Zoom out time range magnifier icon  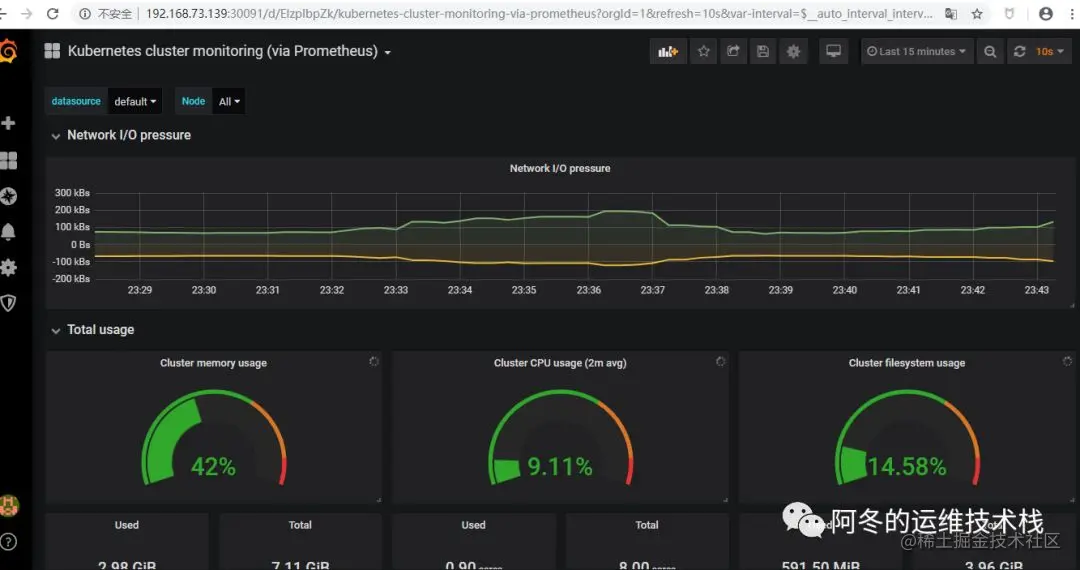tap(990, 52)
